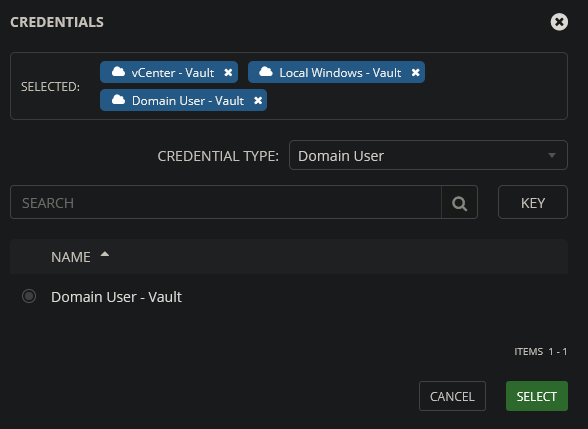
Task: Click the magnifier search icon
Action: [459, 202]
